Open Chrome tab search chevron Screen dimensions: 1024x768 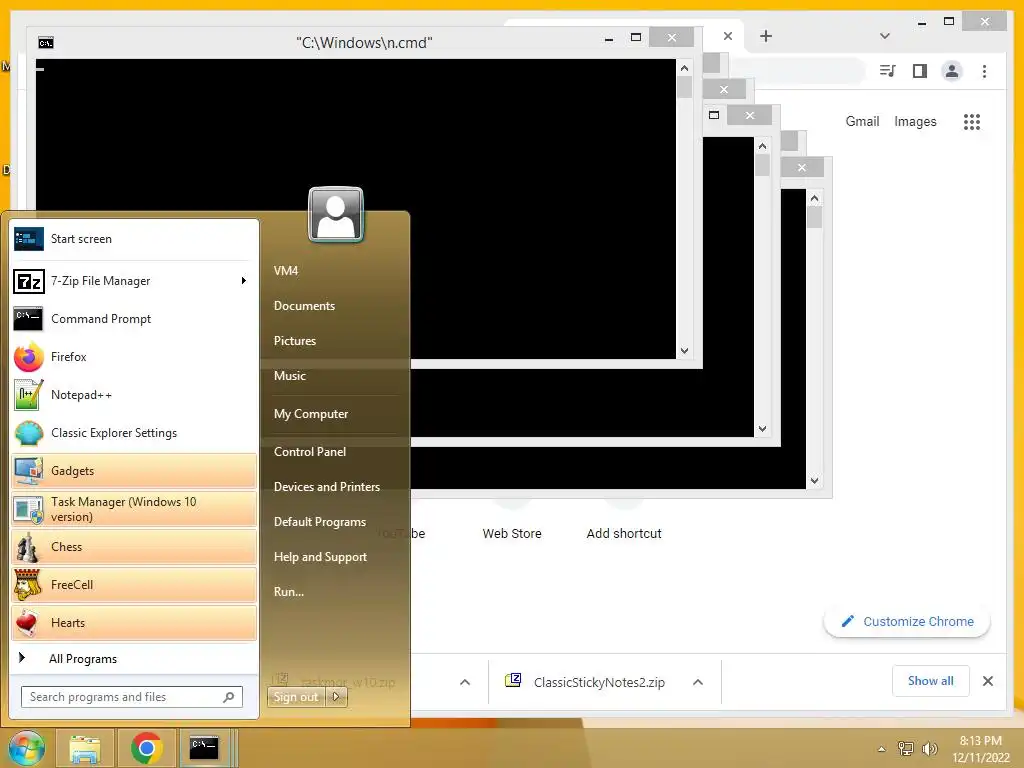point(885,36)
